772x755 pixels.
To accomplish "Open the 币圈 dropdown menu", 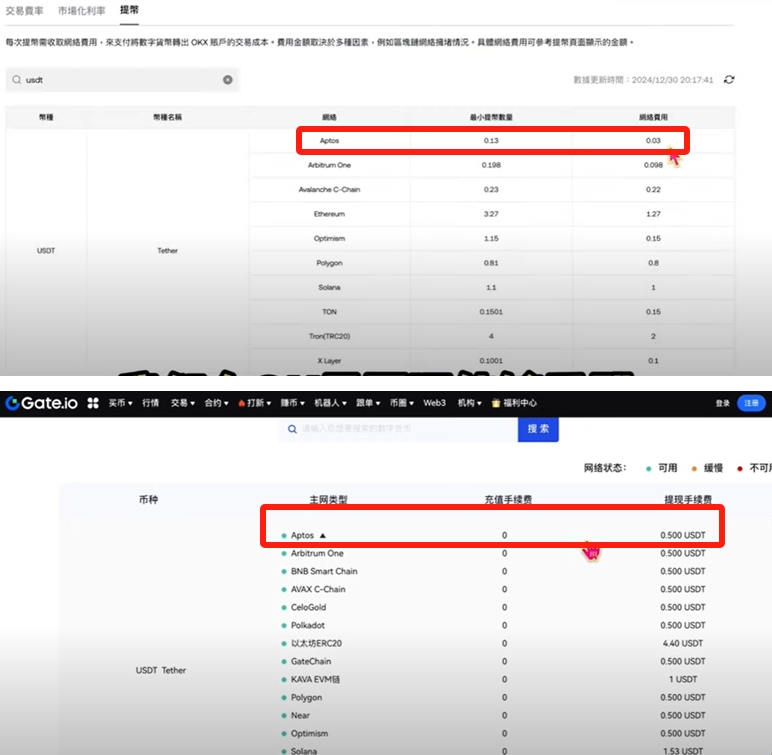I will 402,403.
